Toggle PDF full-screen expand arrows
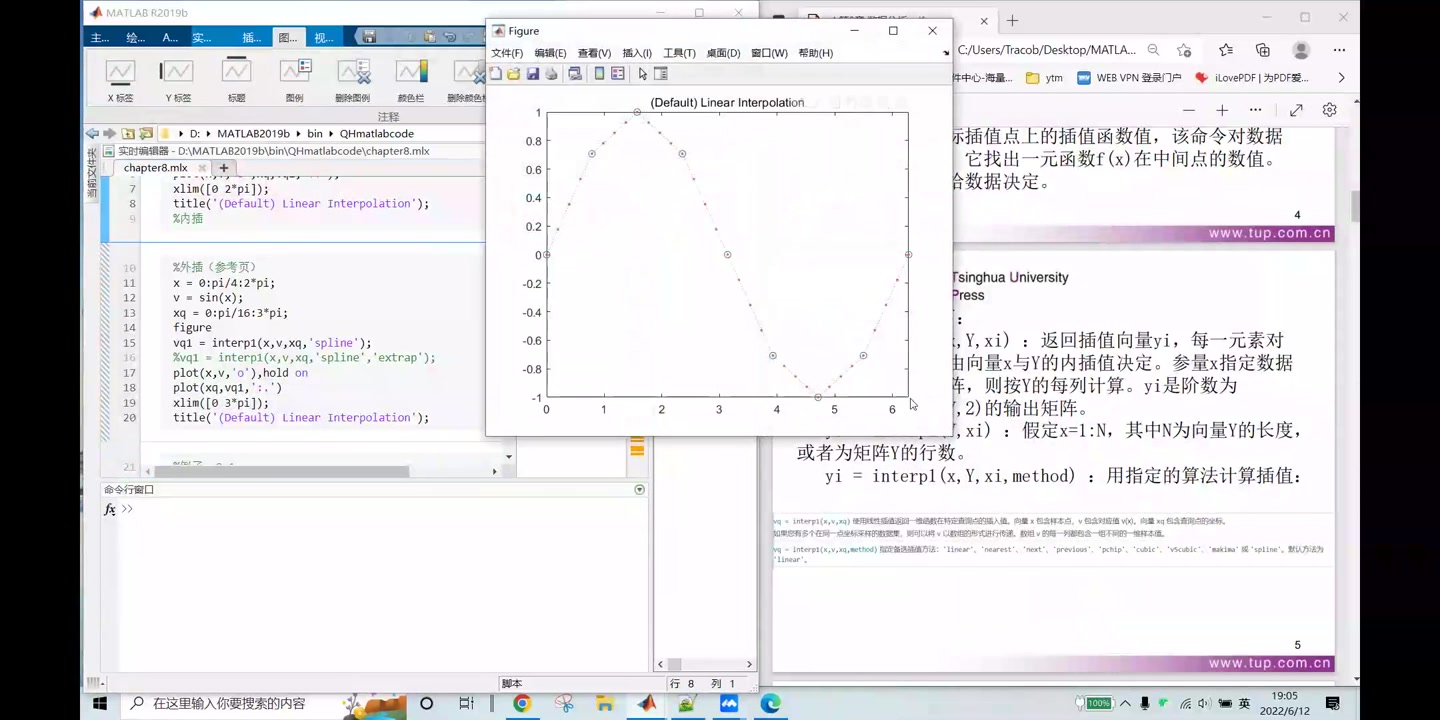Screen dimensions: 1440x720 click(1296, 110)
